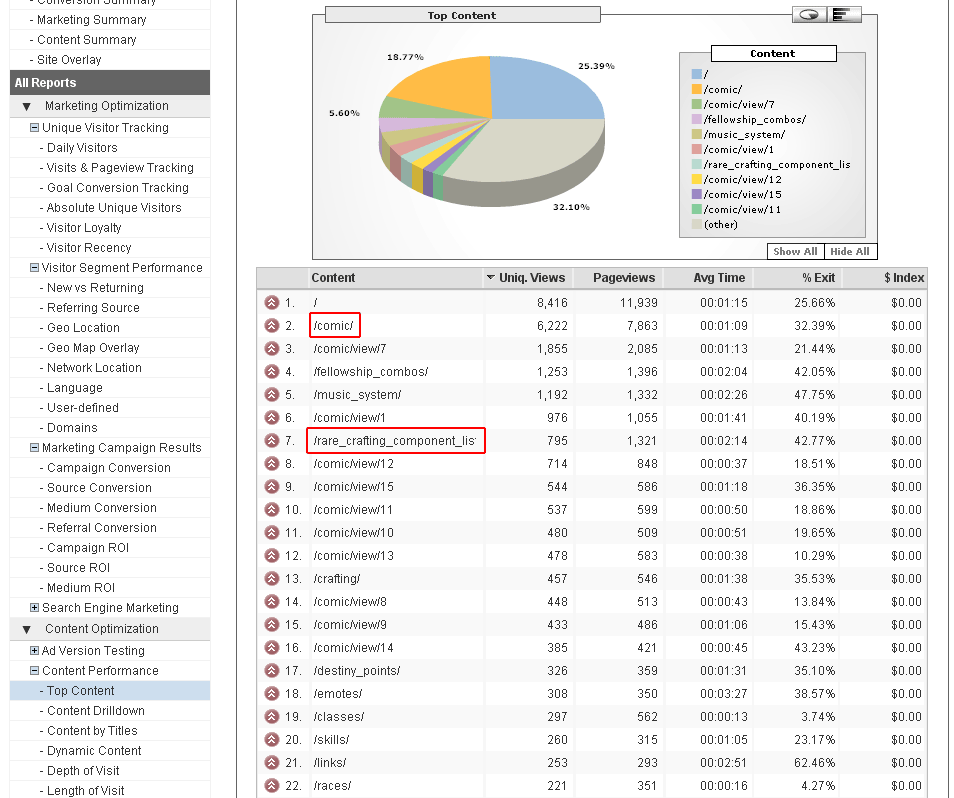Image resolution: width=954 pixels, height=798 pixels.
Task: Toggle the (other) legend swatch
Action: pos(697,224)
